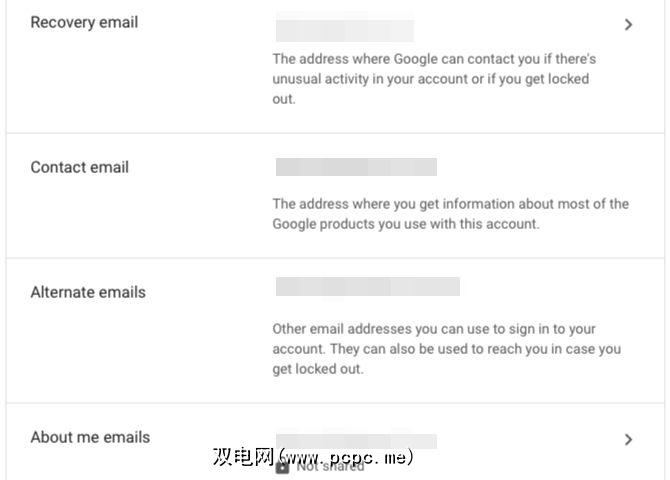Click the Not shared status text
The width and height of the screenshot is (670, 480).
tap(330, 466)
